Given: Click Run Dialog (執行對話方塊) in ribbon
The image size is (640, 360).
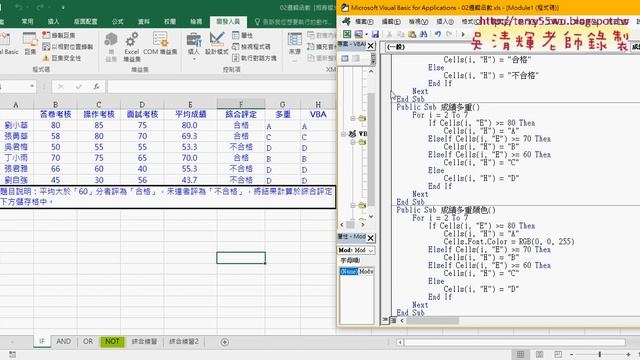Looking at the screenshot, I should pyautogui.click(x=254, y=58).
